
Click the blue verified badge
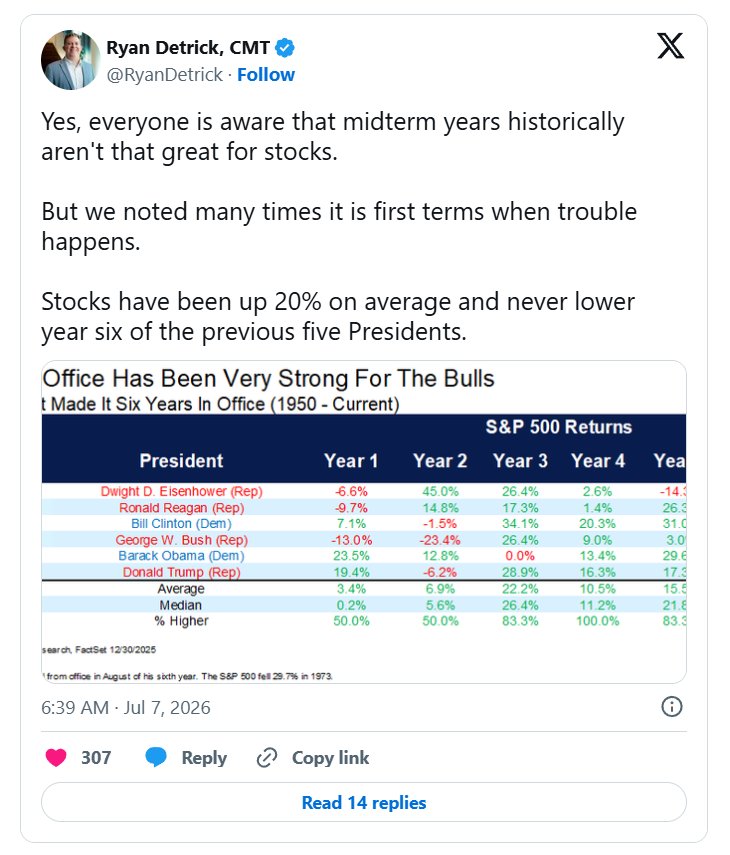tap(285, 48)
